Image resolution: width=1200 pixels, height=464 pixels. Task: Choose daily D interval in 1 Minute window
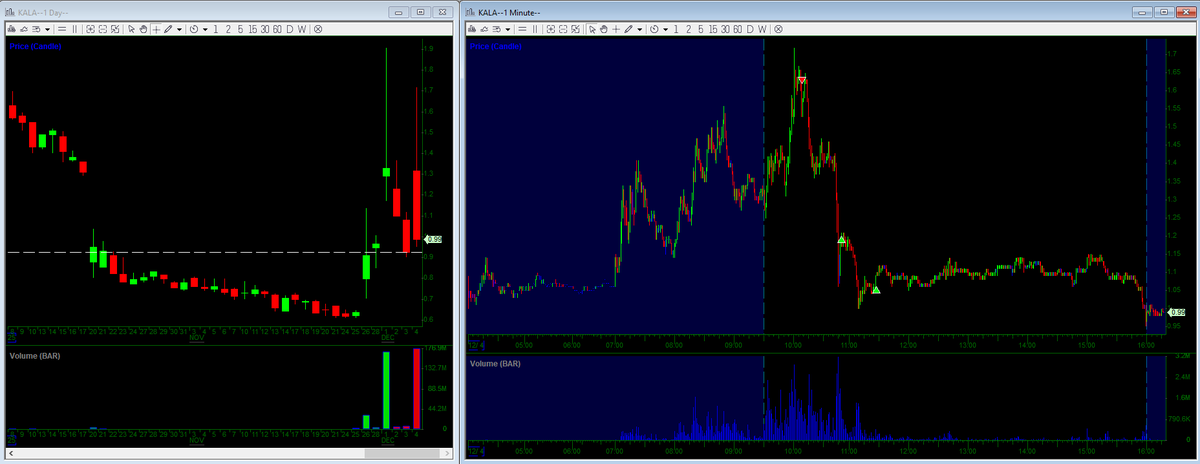tap(750, 29)
